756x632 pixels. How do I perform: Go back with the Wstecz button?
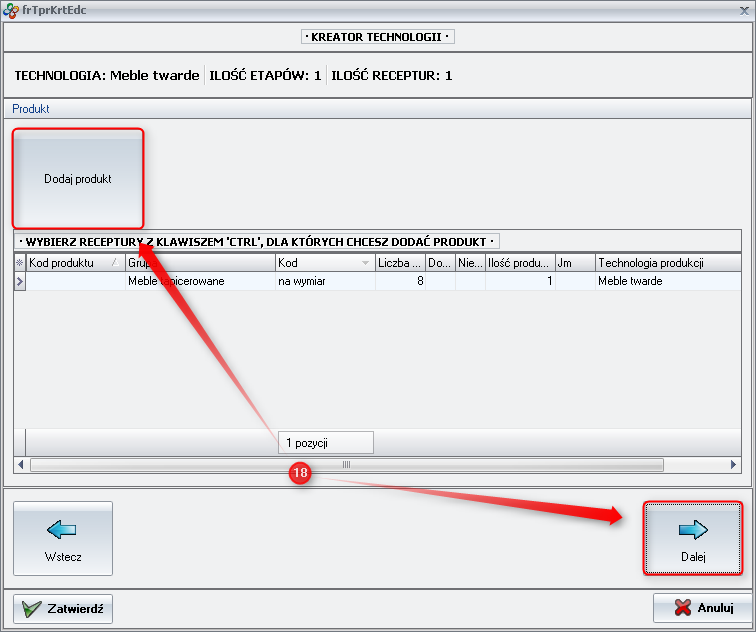[63, 538]
